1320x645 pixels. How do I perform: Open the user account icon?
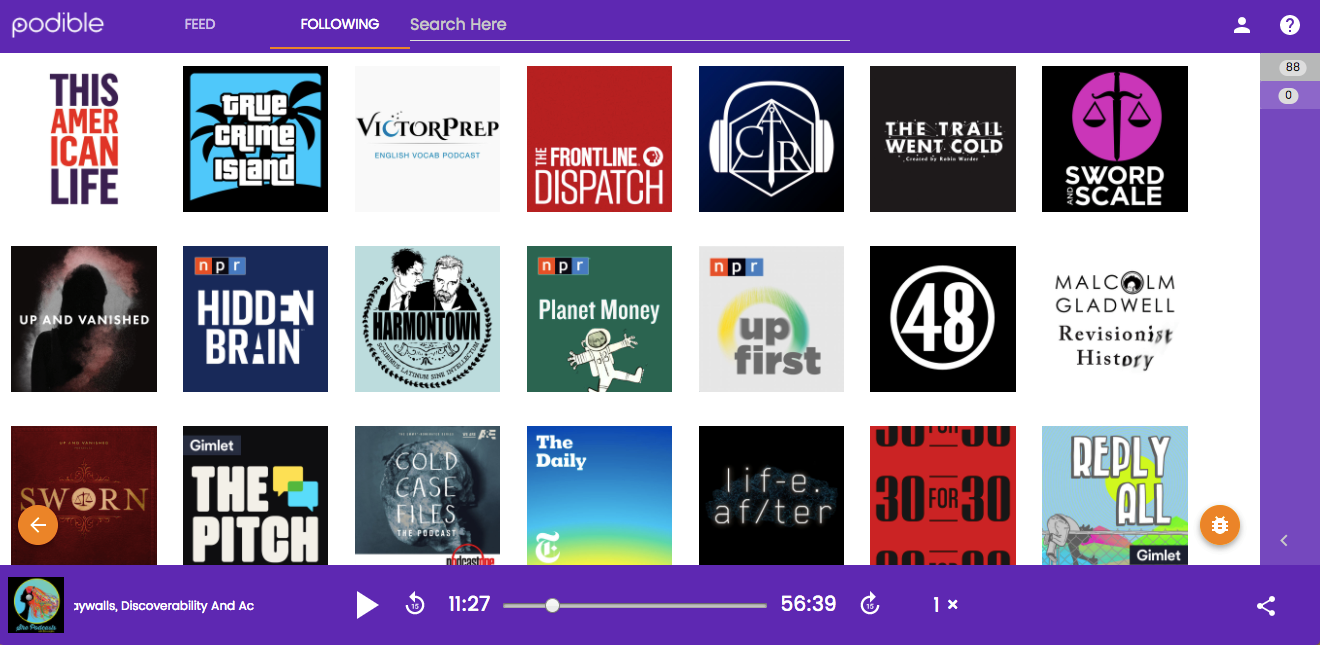coord(1242,25)
